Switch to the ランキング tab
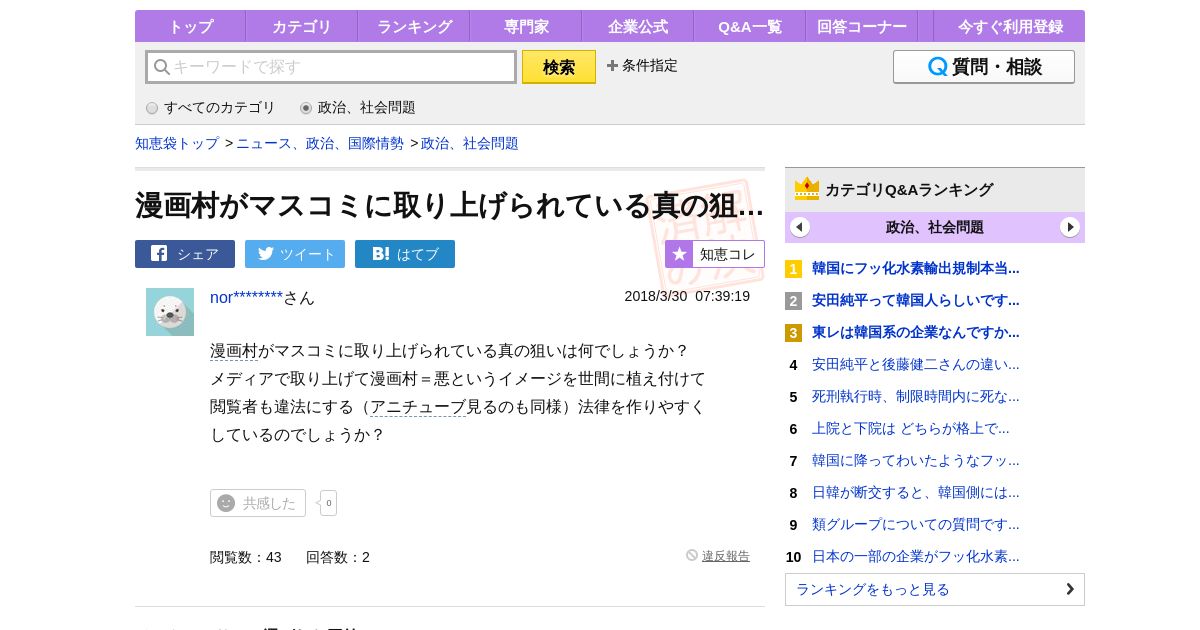Screen dimensions: 1200x630 pos(414,27)
